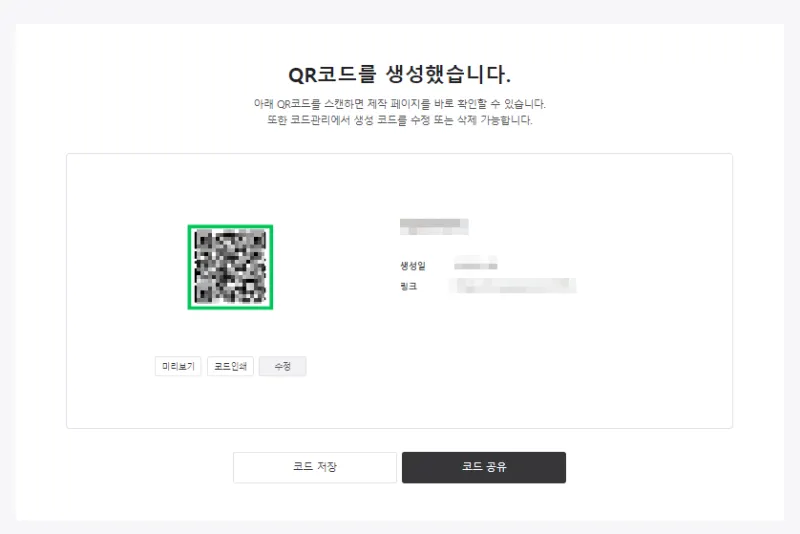Select the blurred creation date value
This screenshot has width=800, height=534.
coord(475,265)
